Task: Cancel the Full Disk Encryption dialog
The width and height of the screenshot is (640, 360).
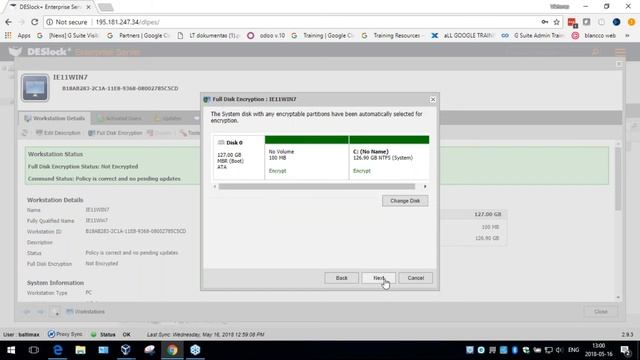Action: coord(416,278)
